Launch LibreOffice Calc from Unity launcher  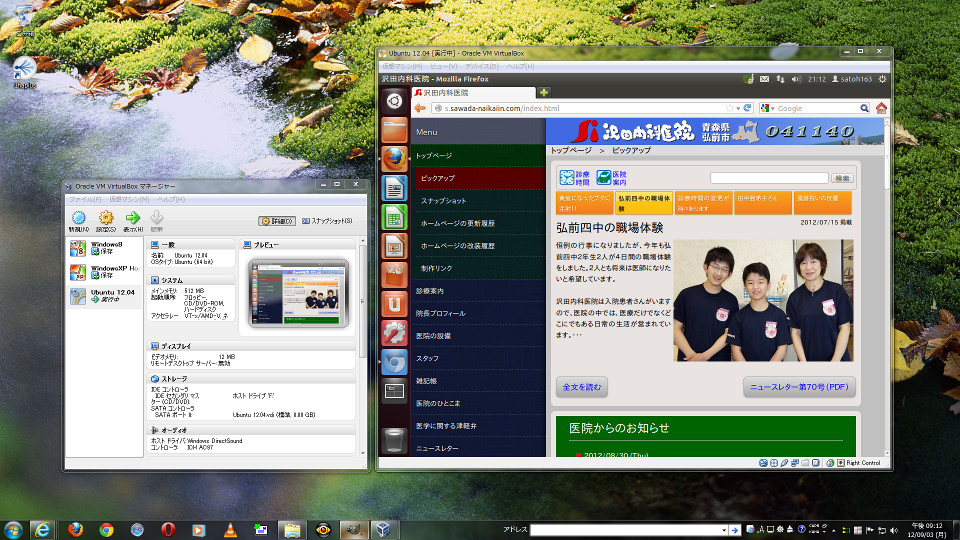[394, 217]
